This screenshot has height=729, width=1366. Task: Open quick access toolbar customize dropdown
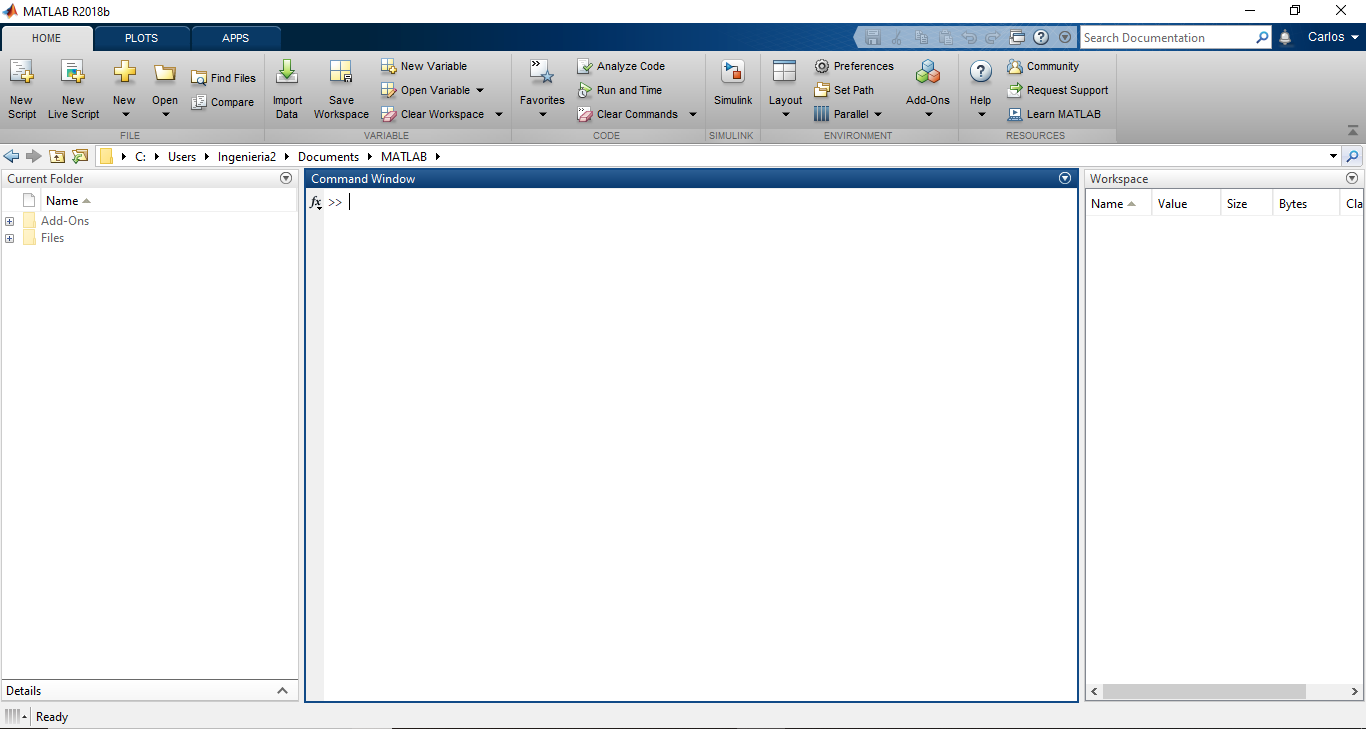[1065, 38]
